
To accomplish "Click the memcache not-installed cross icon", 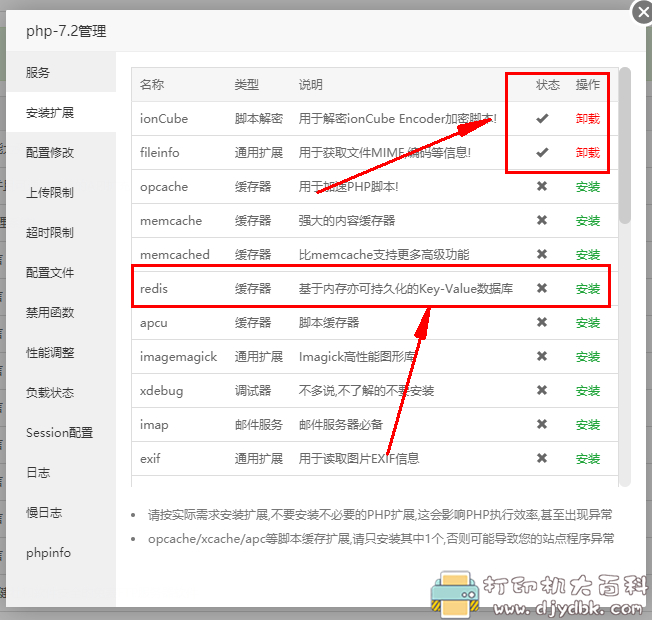I will coord(542,220).
